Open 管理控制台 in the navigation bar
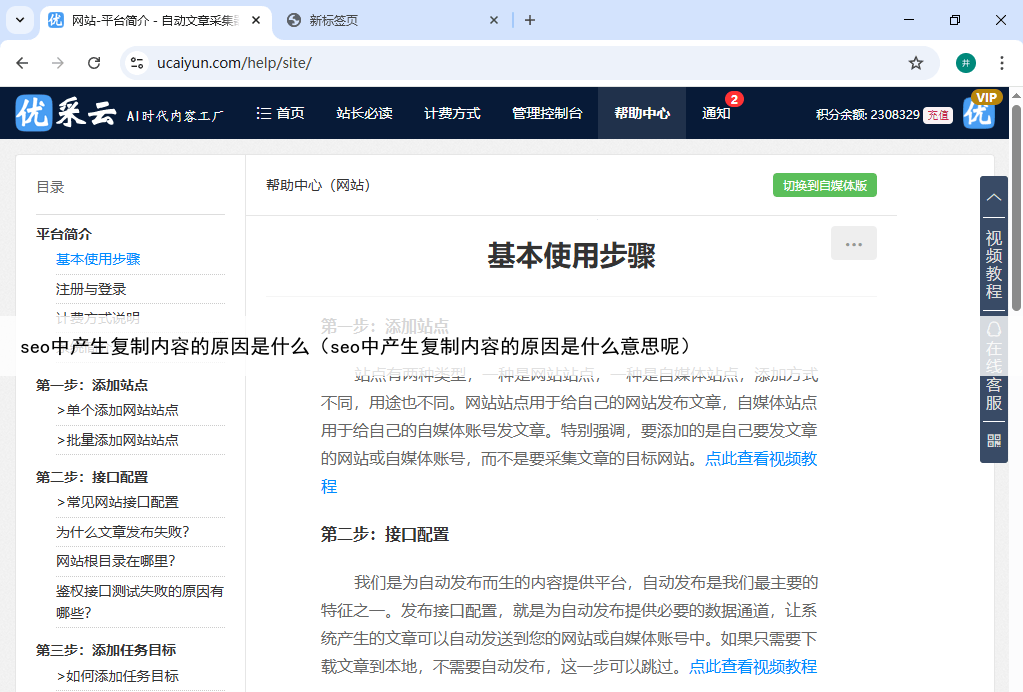This screenshot has width=1023, height=692. pyautogui.click(x=546, y=113)
